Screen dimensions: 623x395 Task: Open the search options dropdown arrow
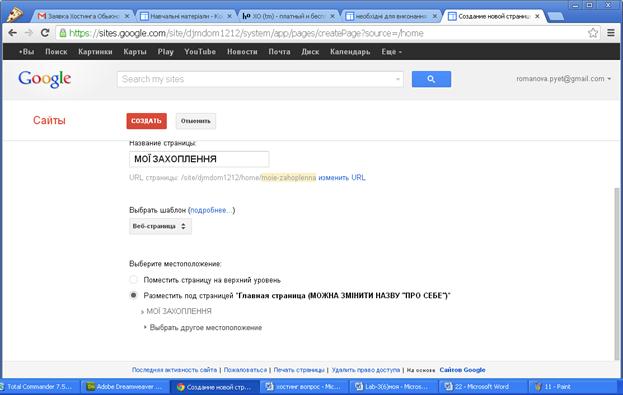[x=398, y=79]
